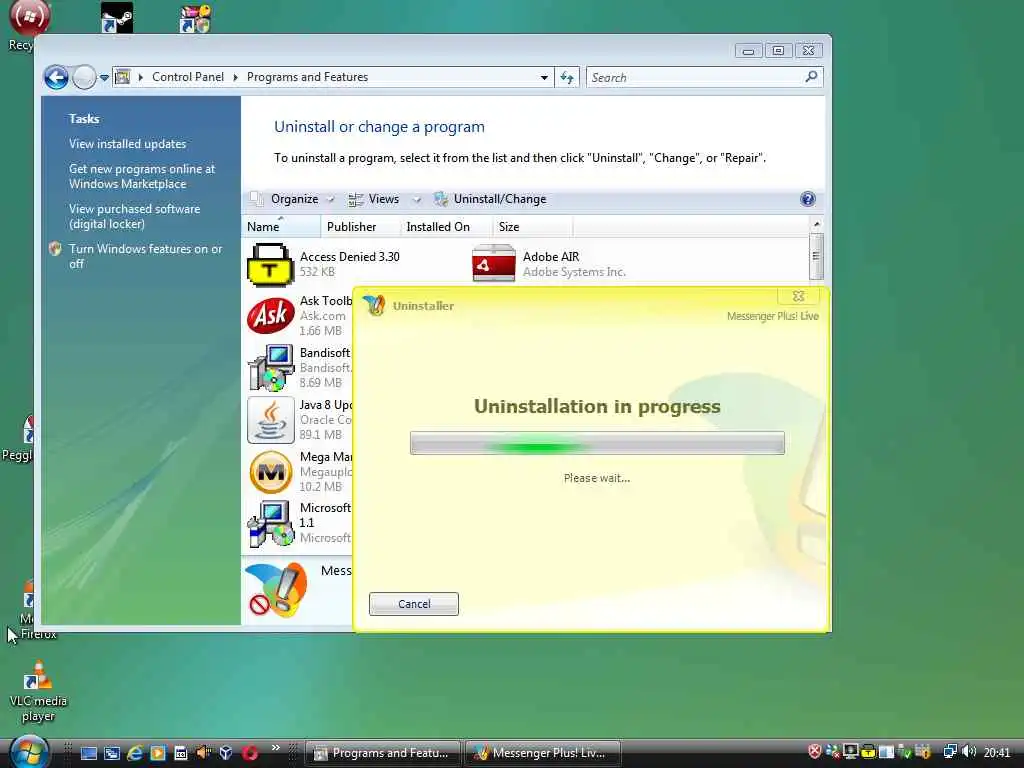
Task: Select the Microsoft 1.1 program icon
Action: [270, 523]
